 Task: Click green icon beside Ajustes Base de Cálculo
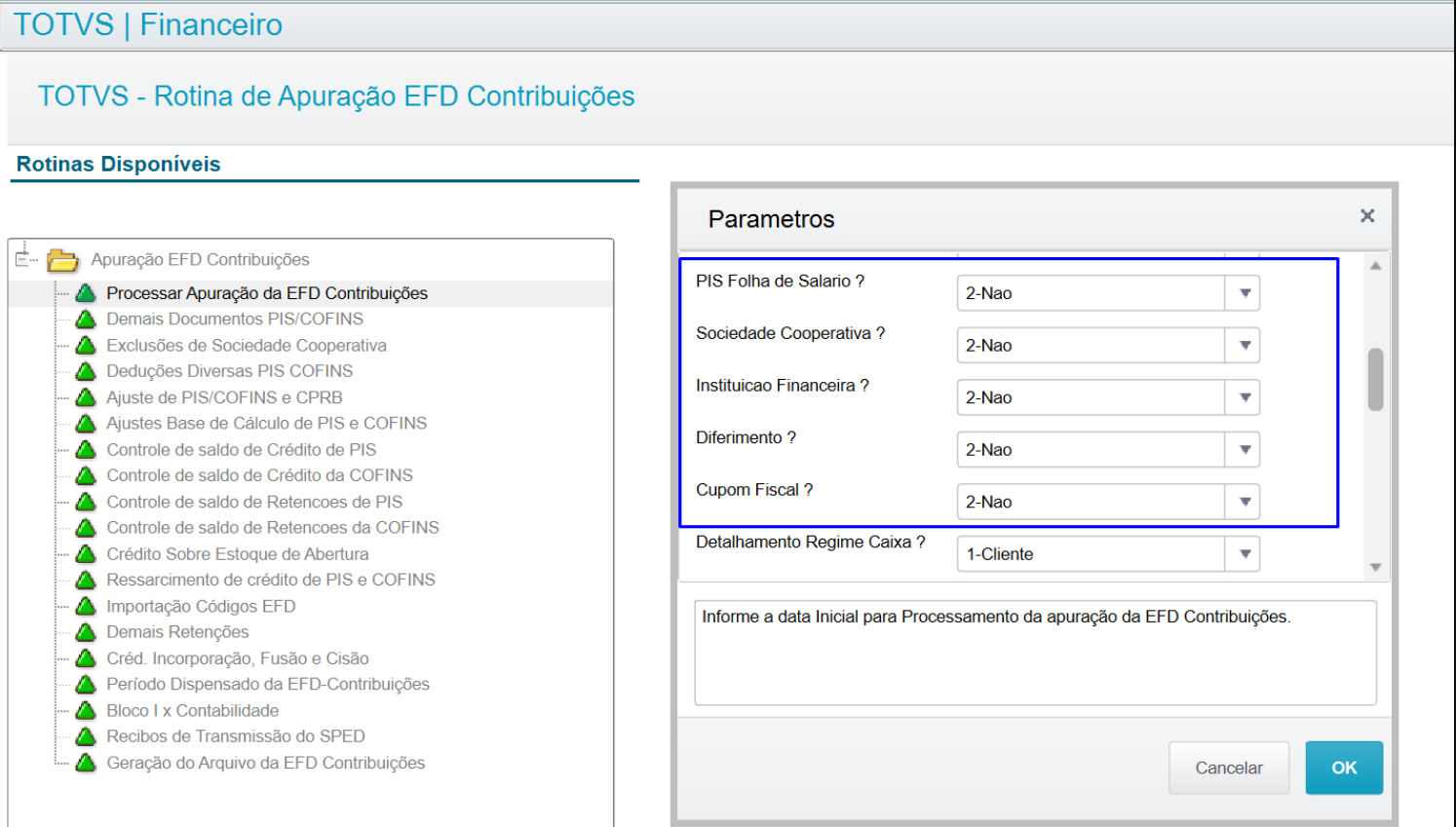86,424
